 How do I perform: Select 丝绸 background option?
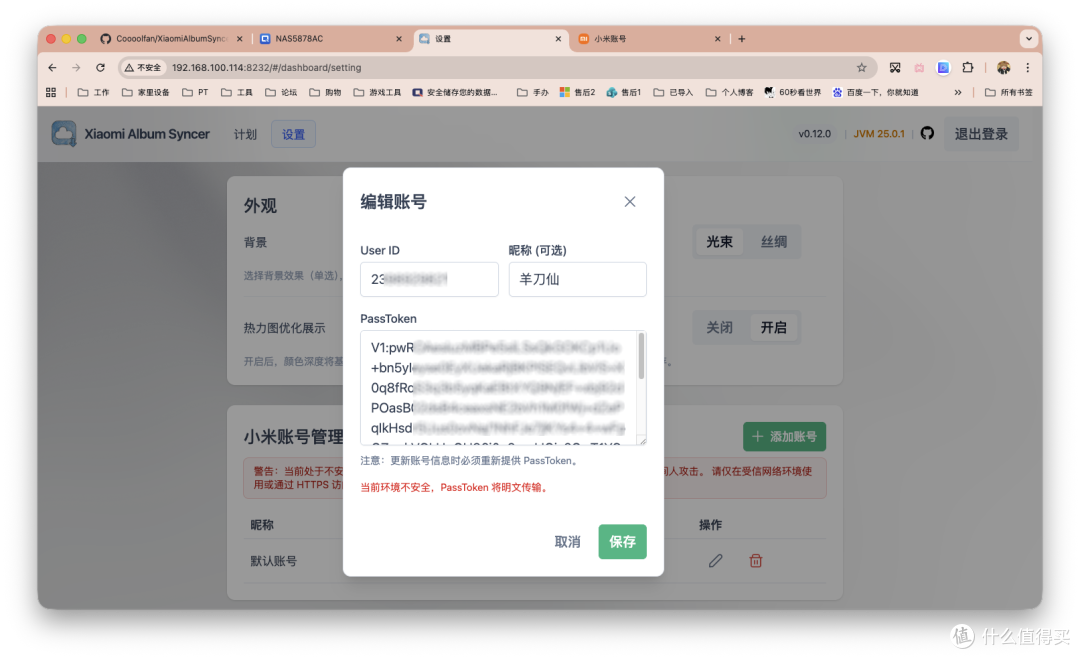tap(773, 242)
